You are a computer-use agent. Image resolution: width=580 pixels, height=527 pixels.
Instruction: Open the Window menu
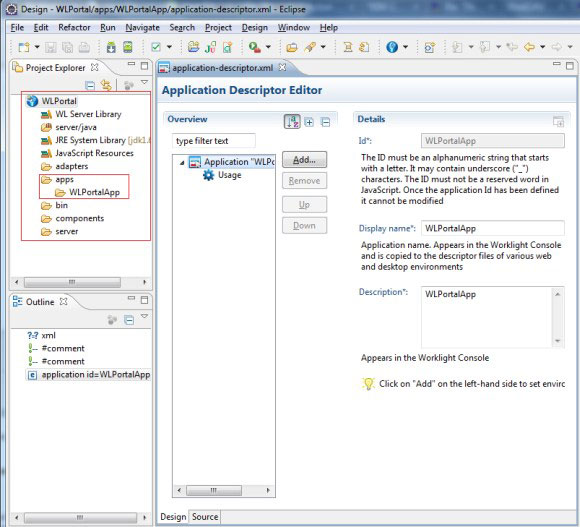click(294, 28)
